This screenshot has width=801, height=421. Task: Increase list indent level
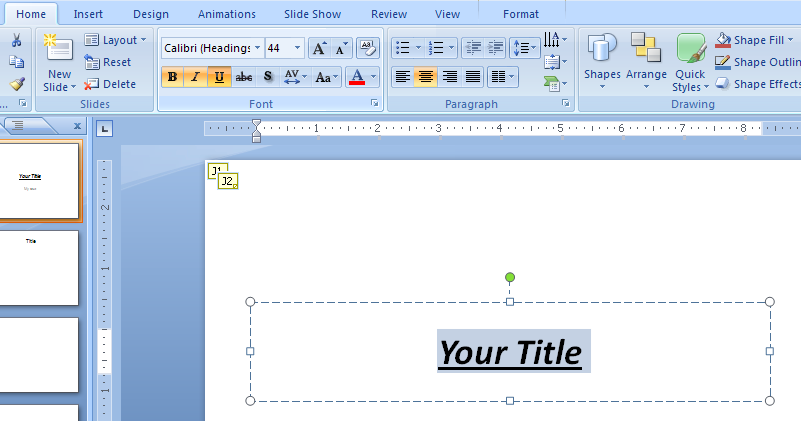[x=495, y=48]
